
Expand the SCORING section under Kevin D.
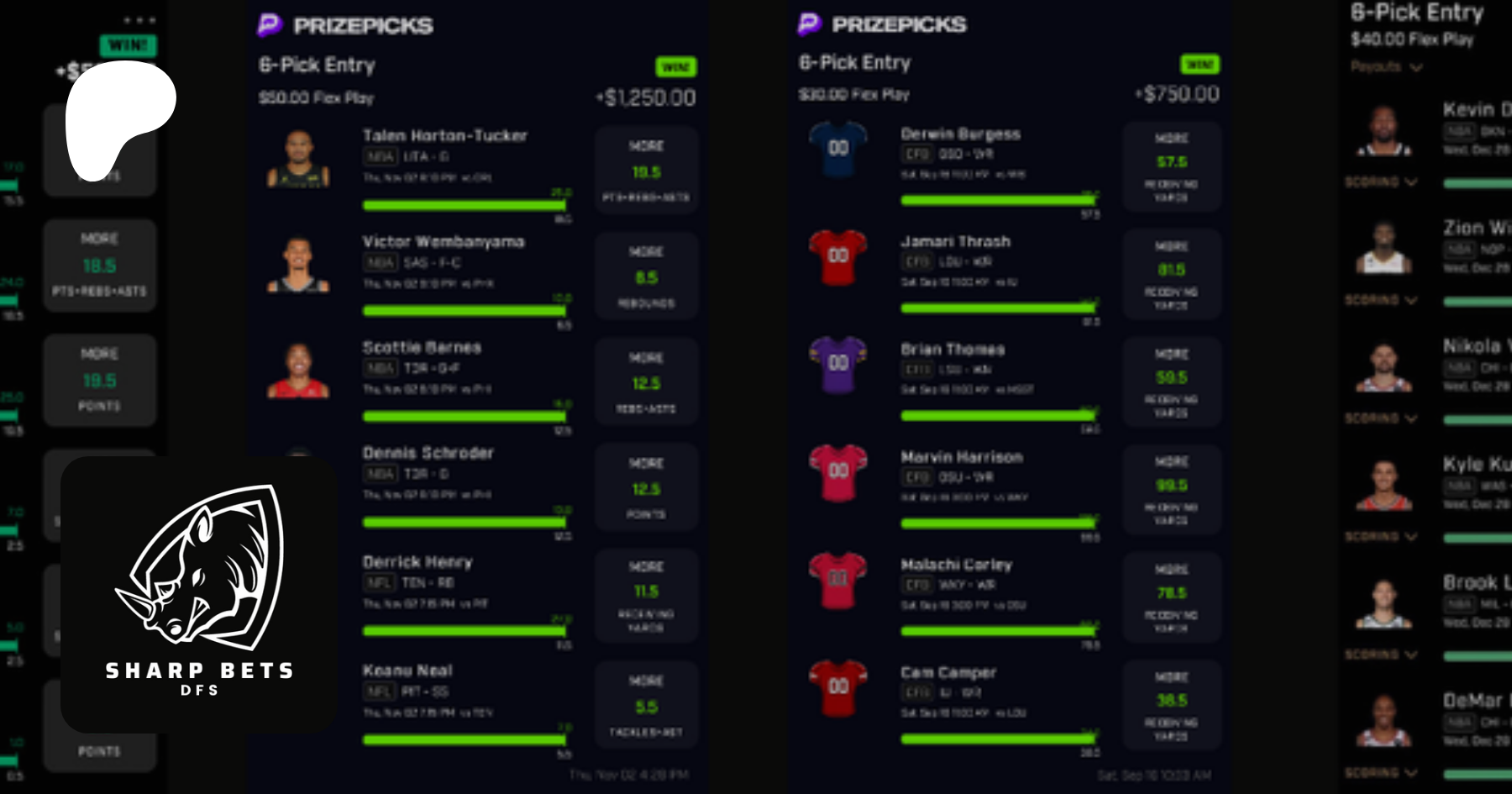pyautogui.click(x=1381, y=181)
